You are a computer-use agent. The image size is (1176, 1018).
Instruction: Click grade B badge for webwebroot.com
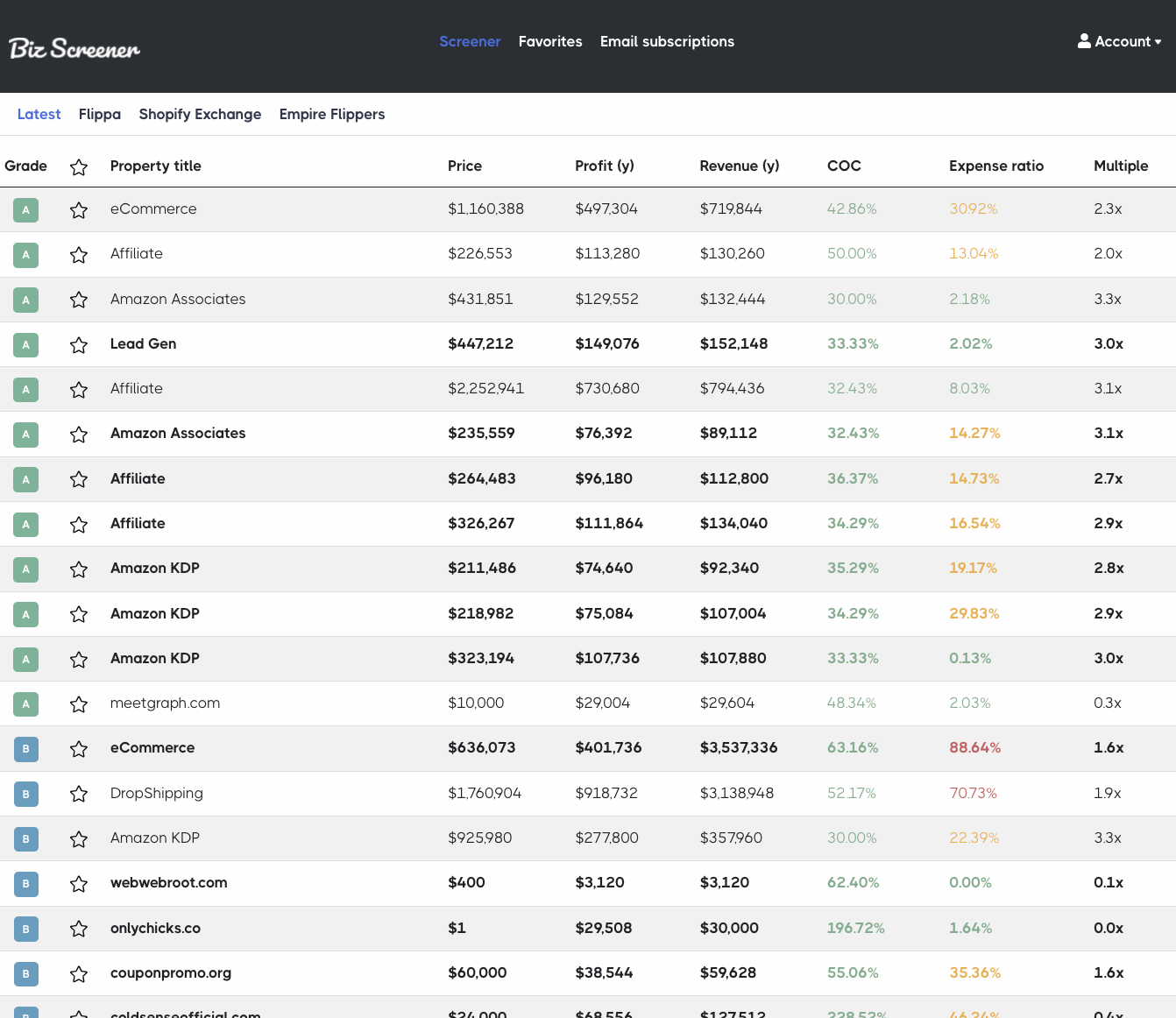[x=26, y=884]
